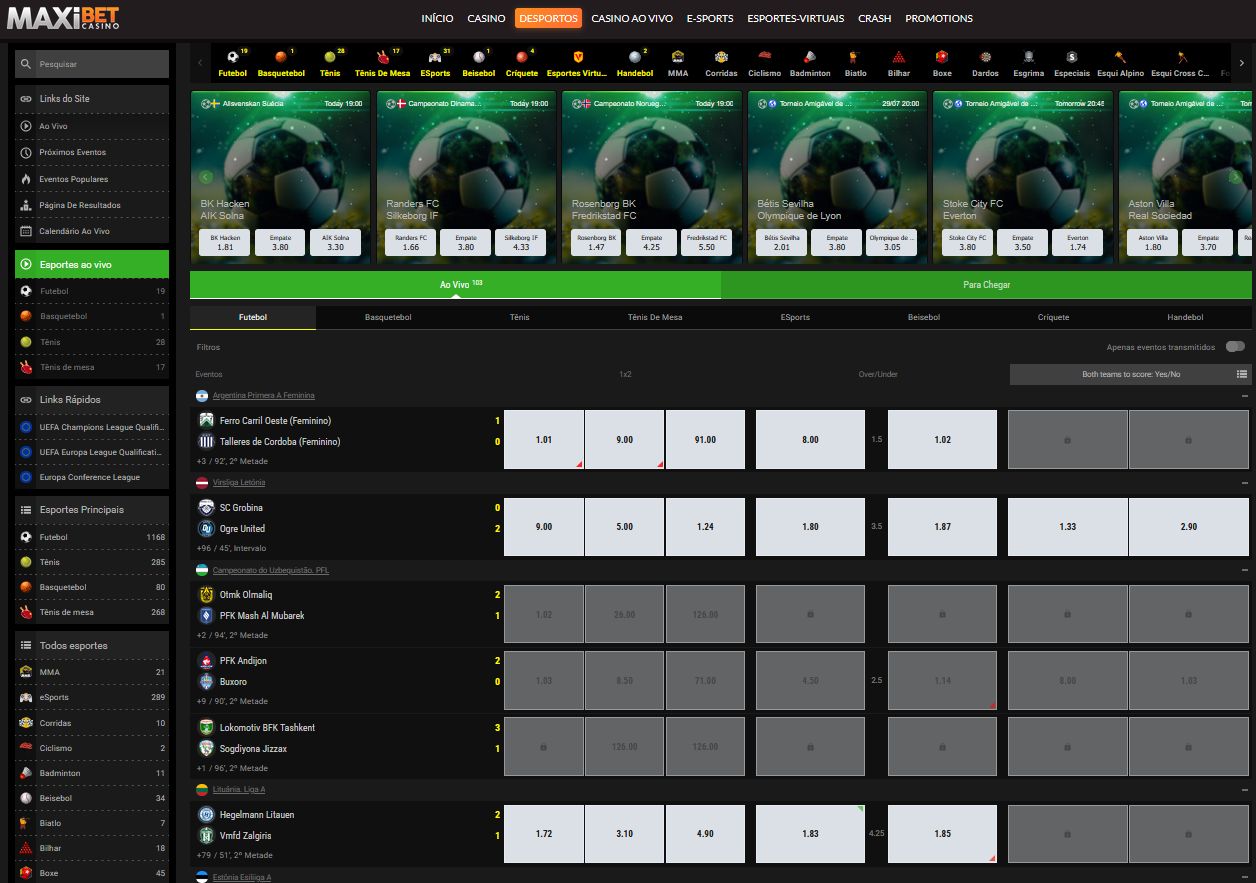Screen dimensions: 1256x883
Task: Bet on SC Grobina at 9.00
Action: [544, 527]
